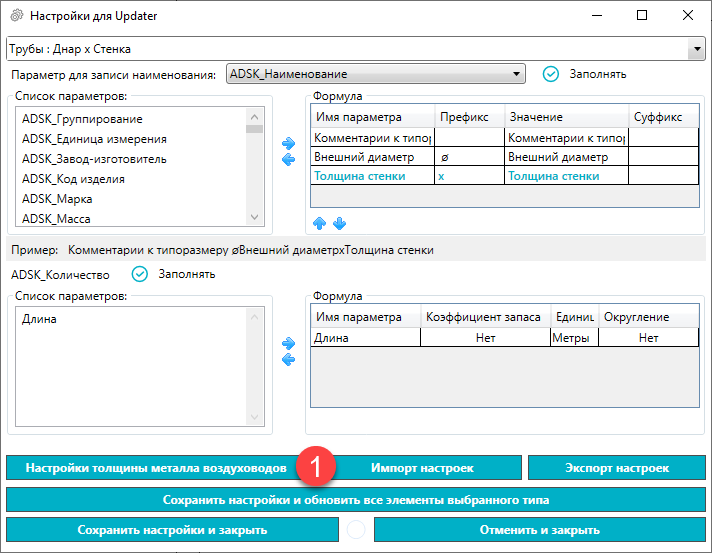Screen dimensions: 712x553
Task: Click Импорт настроек button
Action: coord(422,468)
